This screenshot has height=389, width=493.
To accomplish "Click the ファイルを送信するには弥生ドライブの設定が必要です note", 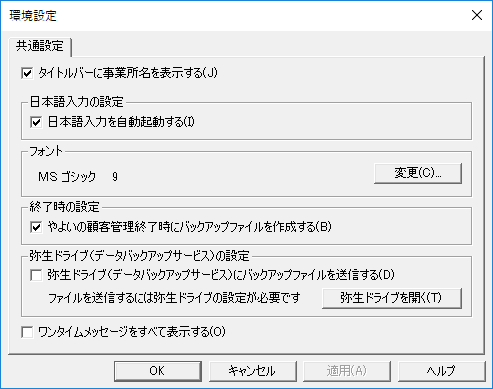I will click(x=174, y=298).
